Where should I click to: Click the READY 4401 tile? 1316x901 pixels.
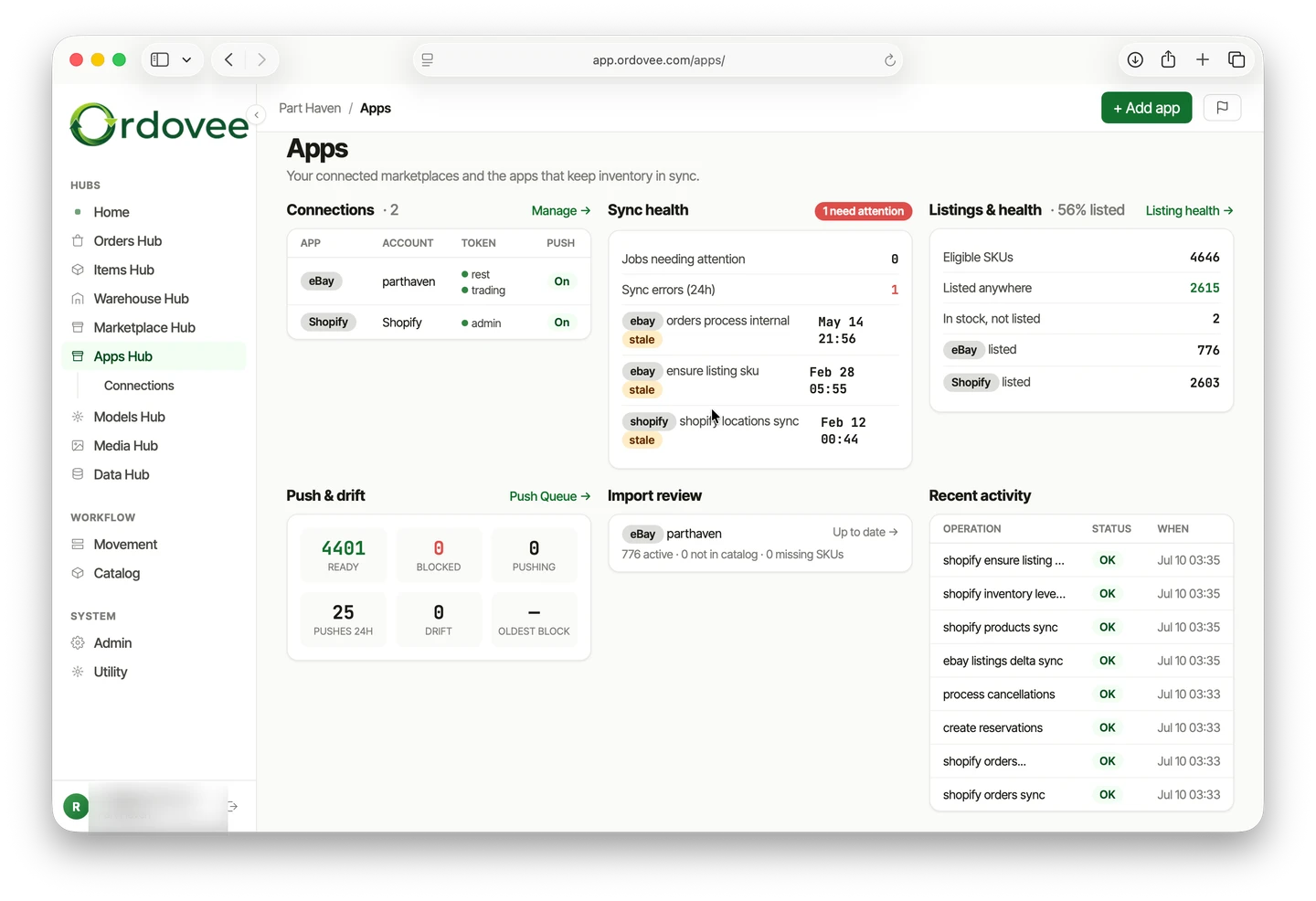[344, 555]
